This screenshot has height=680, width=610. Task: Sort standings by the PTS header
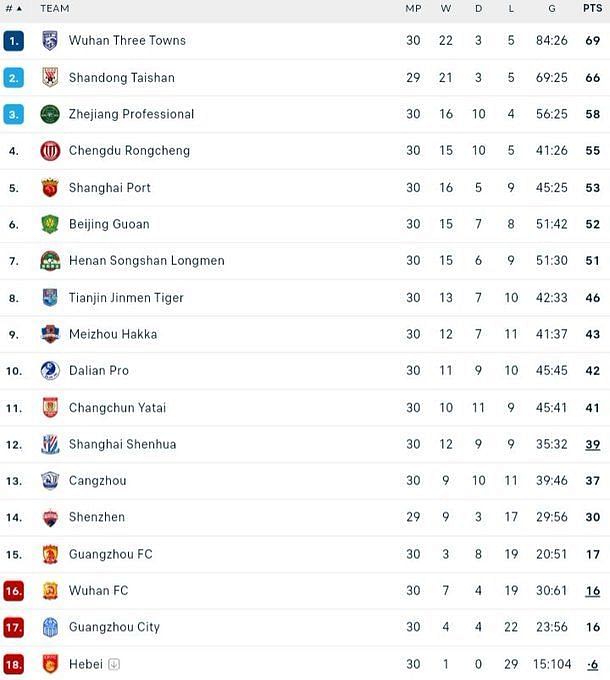(592, 8)
